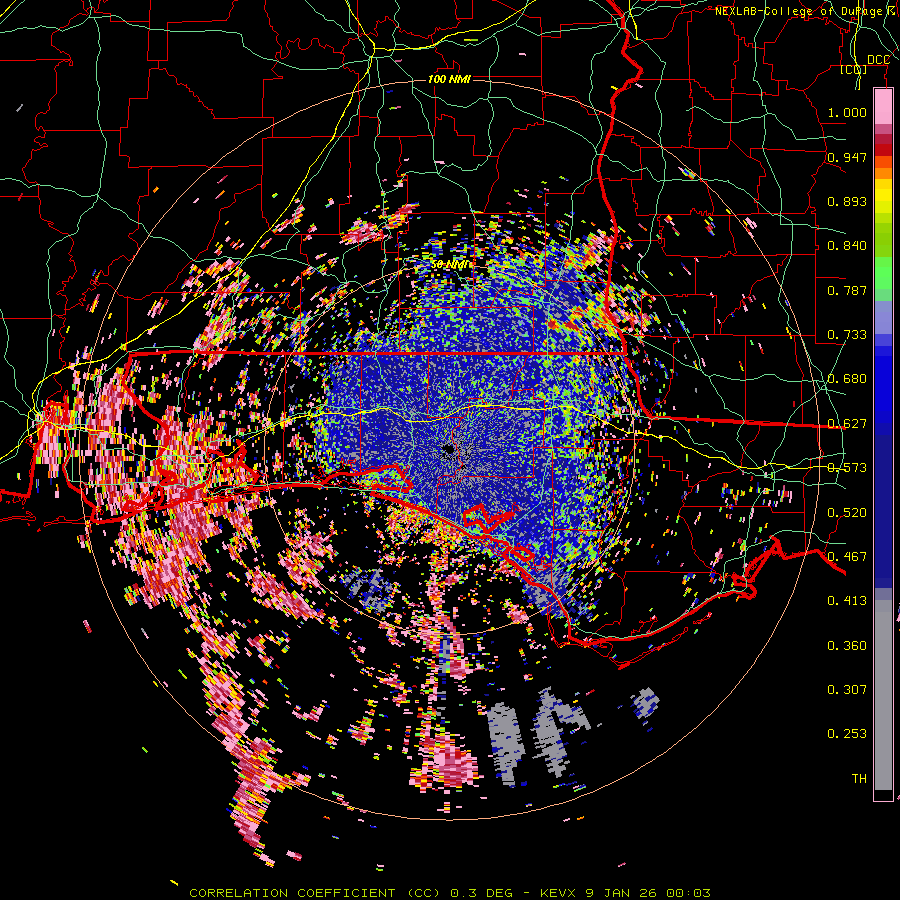This screenshot has height=900, width=900.
Task: Pick the gray swatch near 0.307
Action: coord(883,700)
